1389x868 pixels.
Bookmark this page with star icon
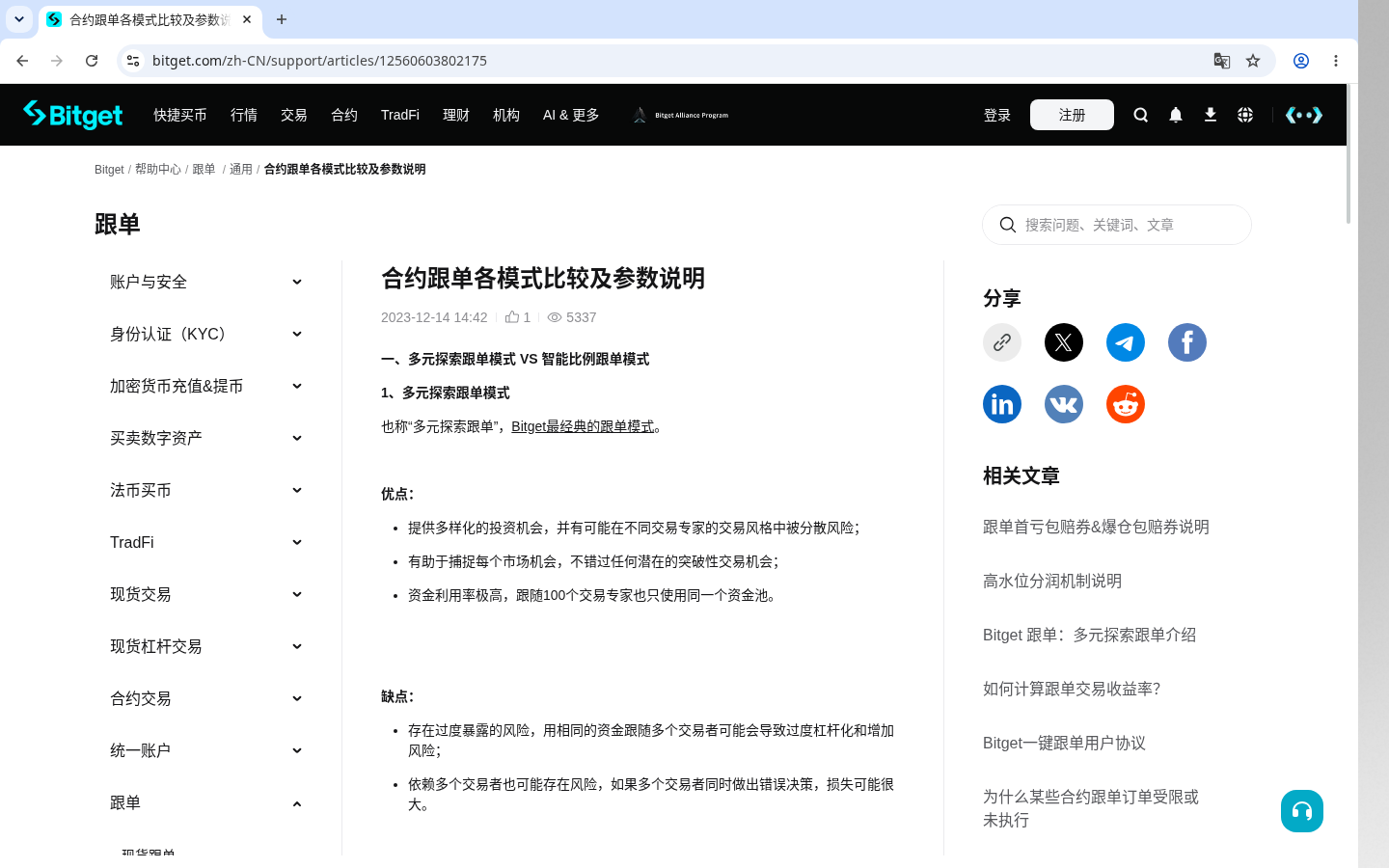pos(1253,61)
